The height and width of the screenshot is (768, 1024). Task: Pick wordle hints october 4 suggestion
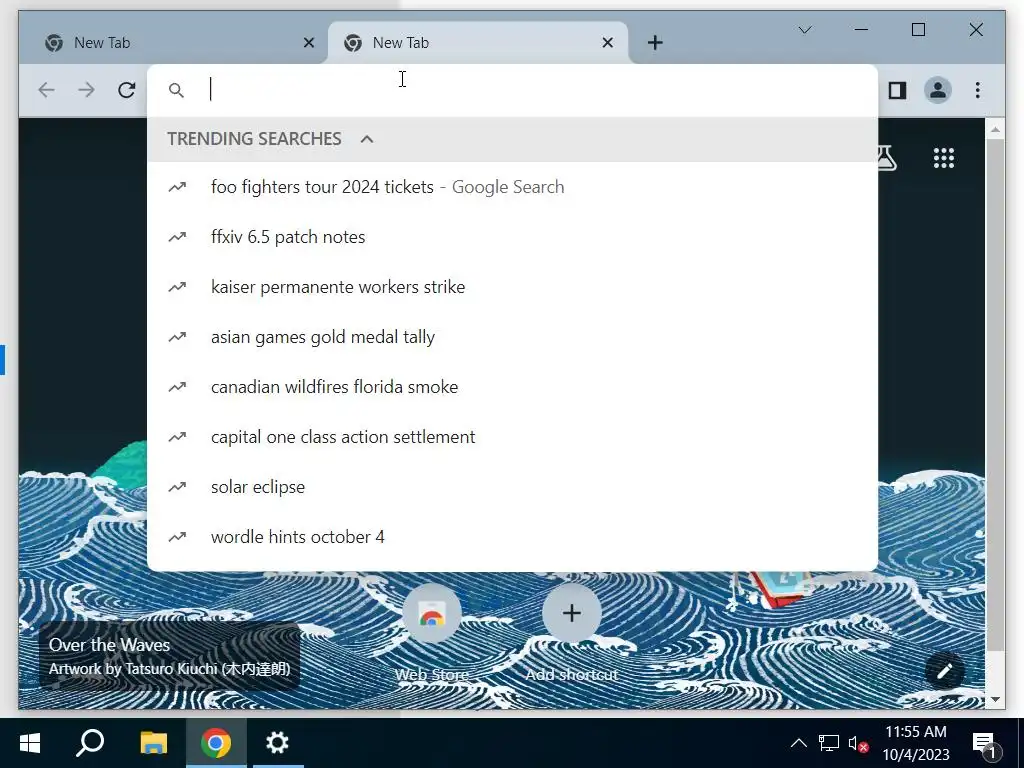[x=512, y=537]
